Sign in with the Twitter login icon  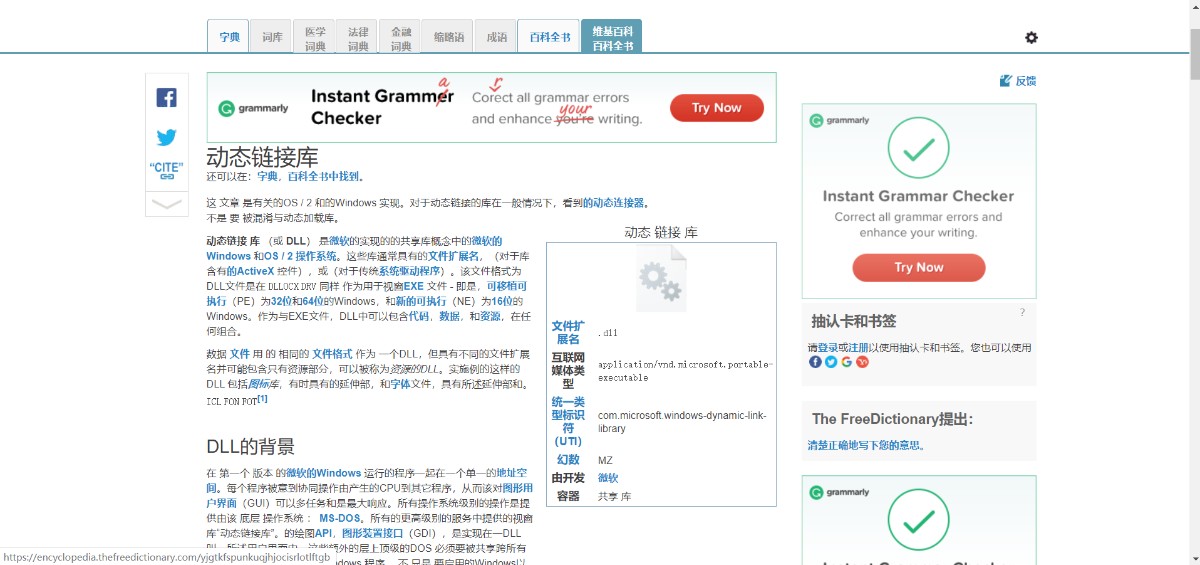[831, 362]
